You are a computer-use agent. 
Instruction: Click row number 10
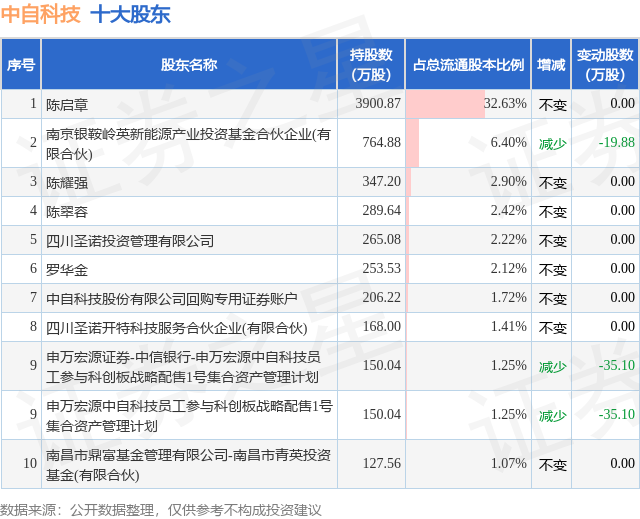(x=30, y=463)
